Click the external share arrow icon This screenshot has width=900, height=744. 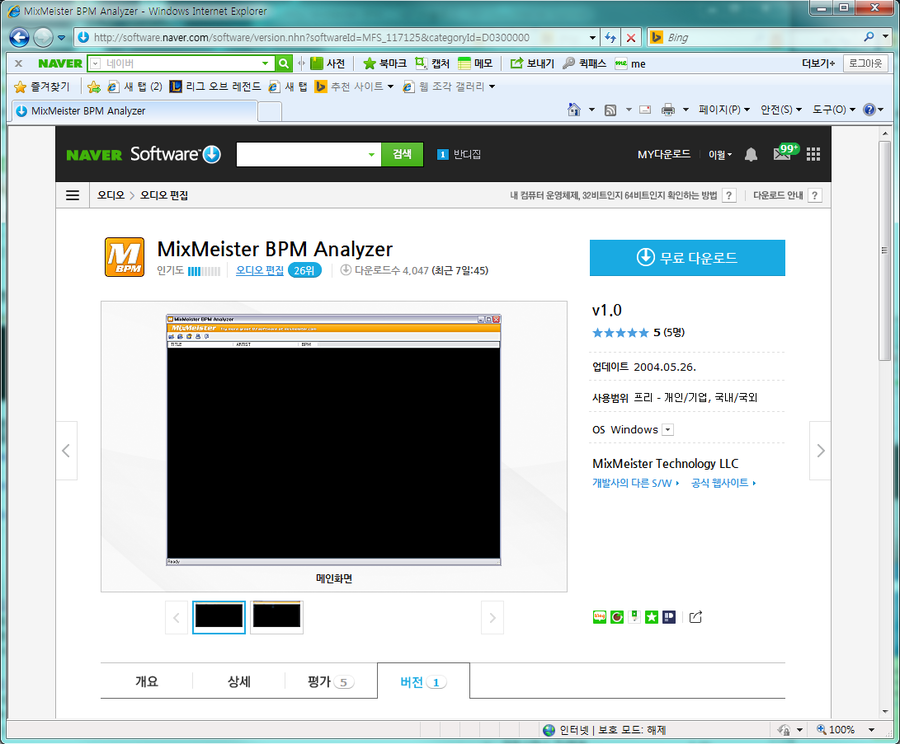(696, 617)
